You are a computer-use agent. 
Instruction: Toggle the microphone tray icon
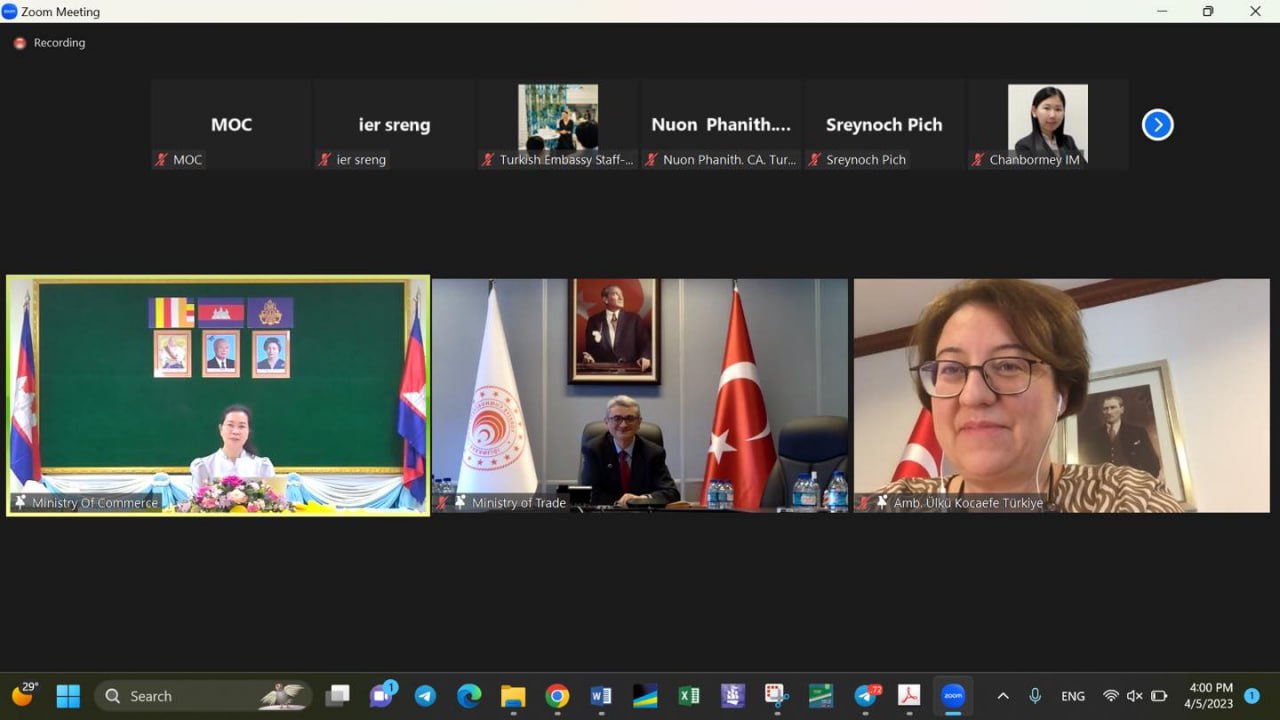click(1035, 696)
